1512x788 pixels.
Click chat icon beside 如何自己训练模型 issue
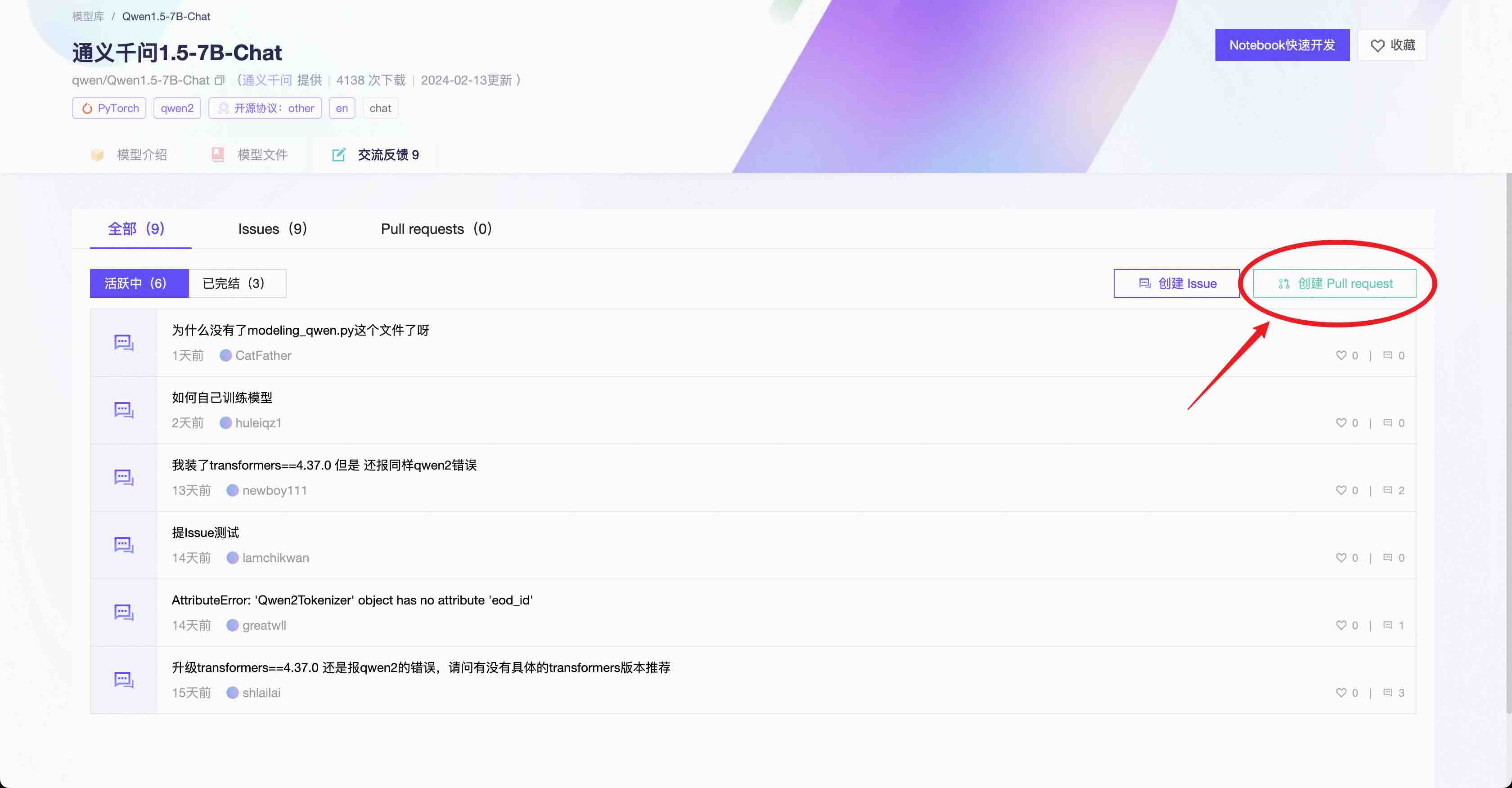pos(124,410)
